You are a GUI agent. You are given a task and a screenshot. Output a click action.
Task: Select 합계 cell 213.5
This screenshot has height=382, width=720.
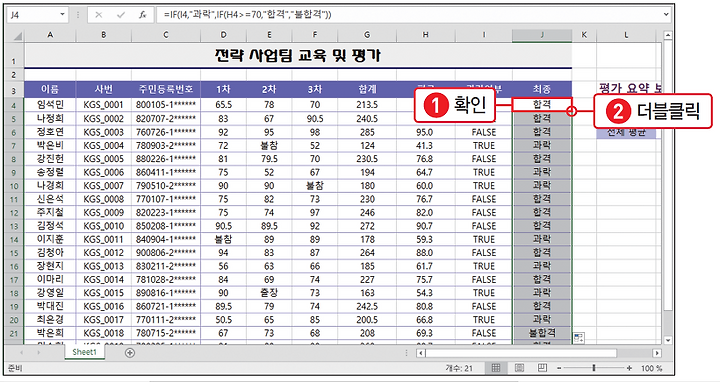[x=367, y=105]
